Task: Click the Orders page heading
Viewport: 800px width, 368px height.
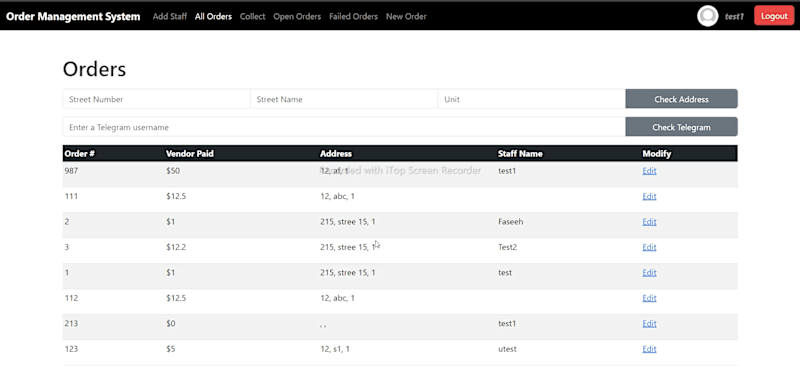Action: coord(94,69)
